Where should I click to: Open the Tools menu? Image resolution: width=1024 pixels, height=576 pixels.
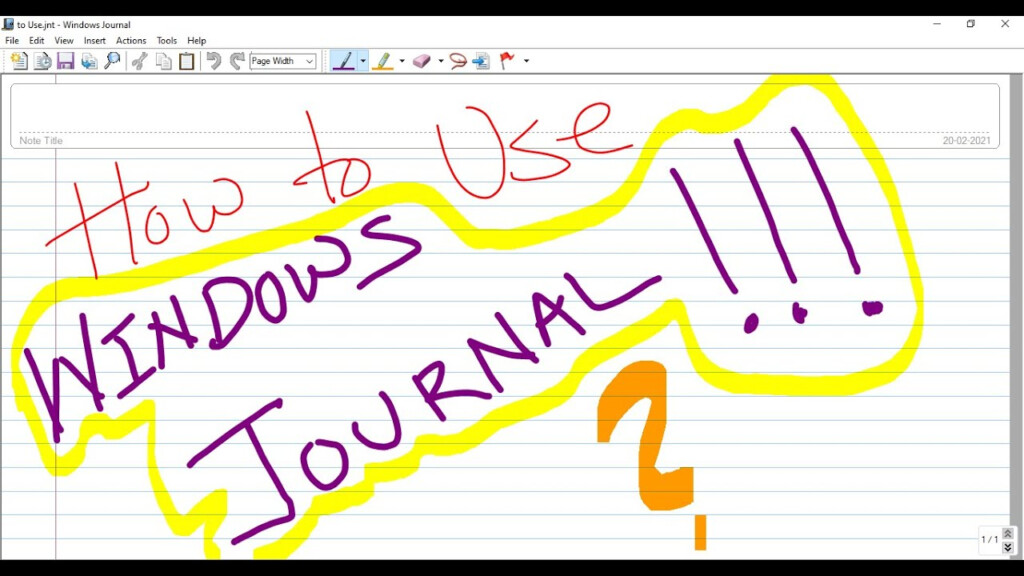tap(167, 40)
